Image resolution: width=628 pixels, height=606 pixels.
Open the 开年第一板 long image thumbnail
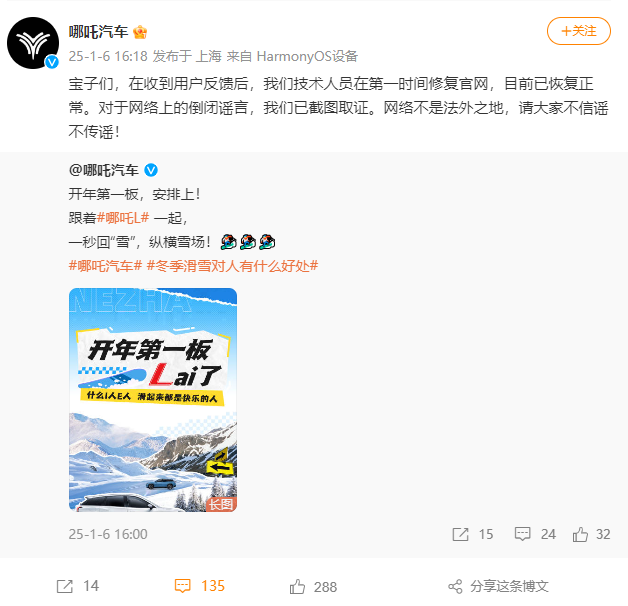pyautogui.click(x=153, y=400)
